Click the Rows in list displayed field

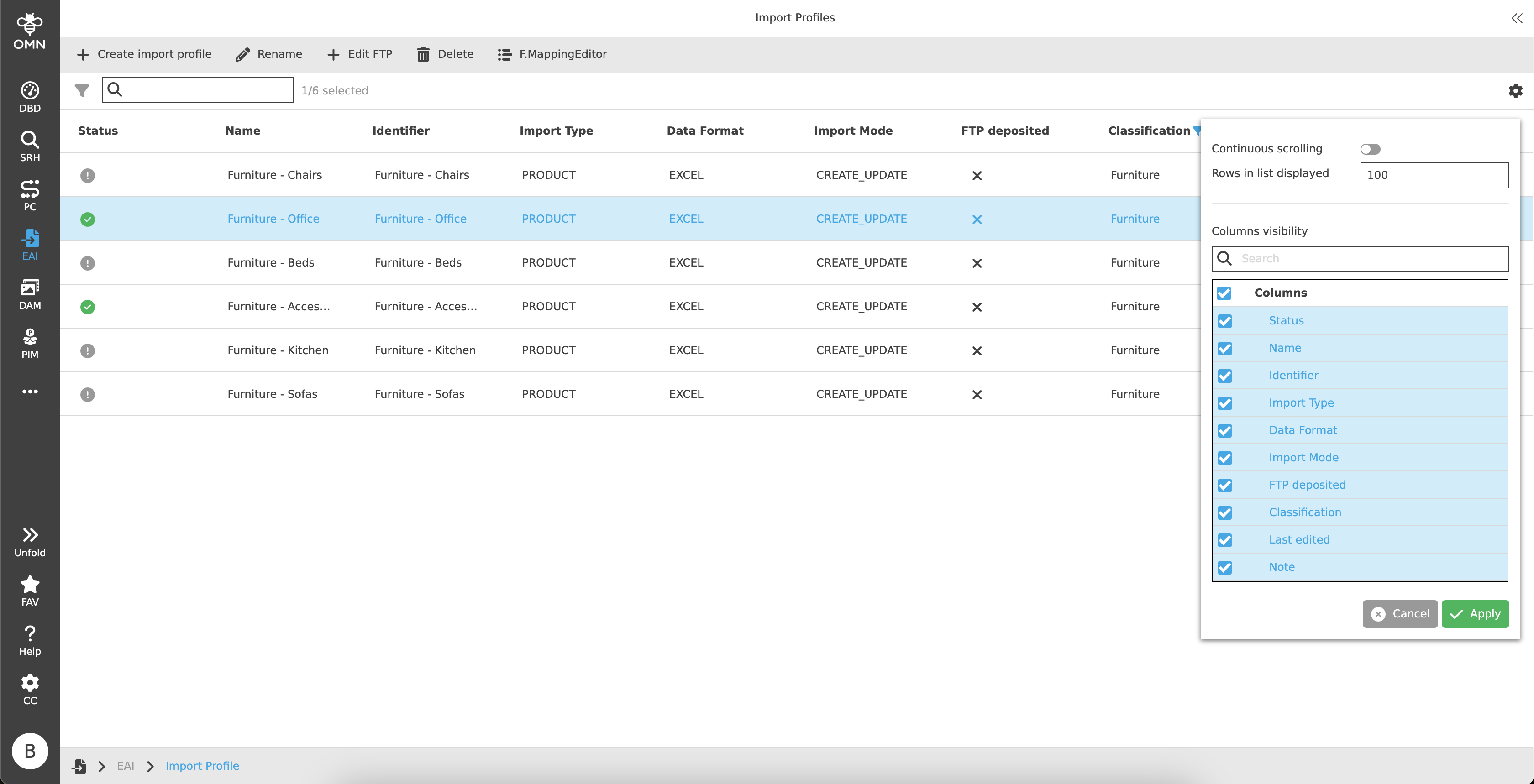coord(1434,175)
